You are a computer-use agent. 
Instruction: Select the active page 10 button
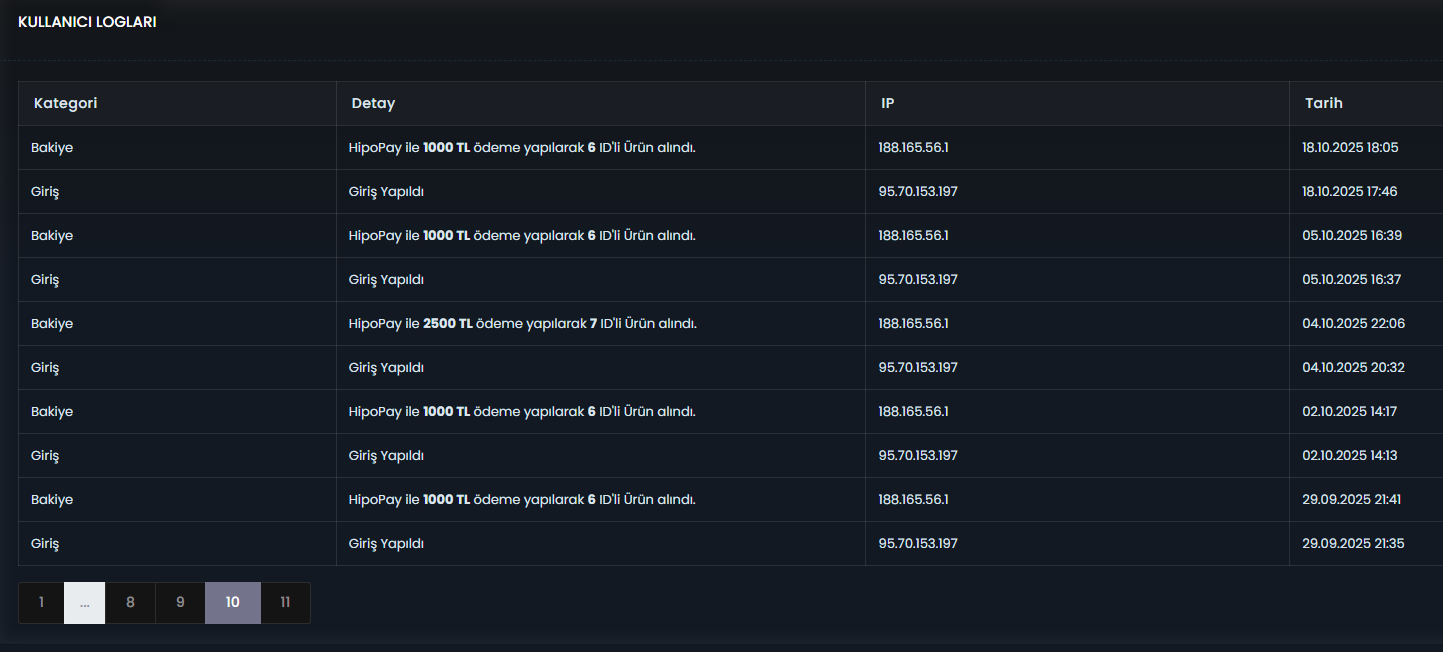pos(233,603)
